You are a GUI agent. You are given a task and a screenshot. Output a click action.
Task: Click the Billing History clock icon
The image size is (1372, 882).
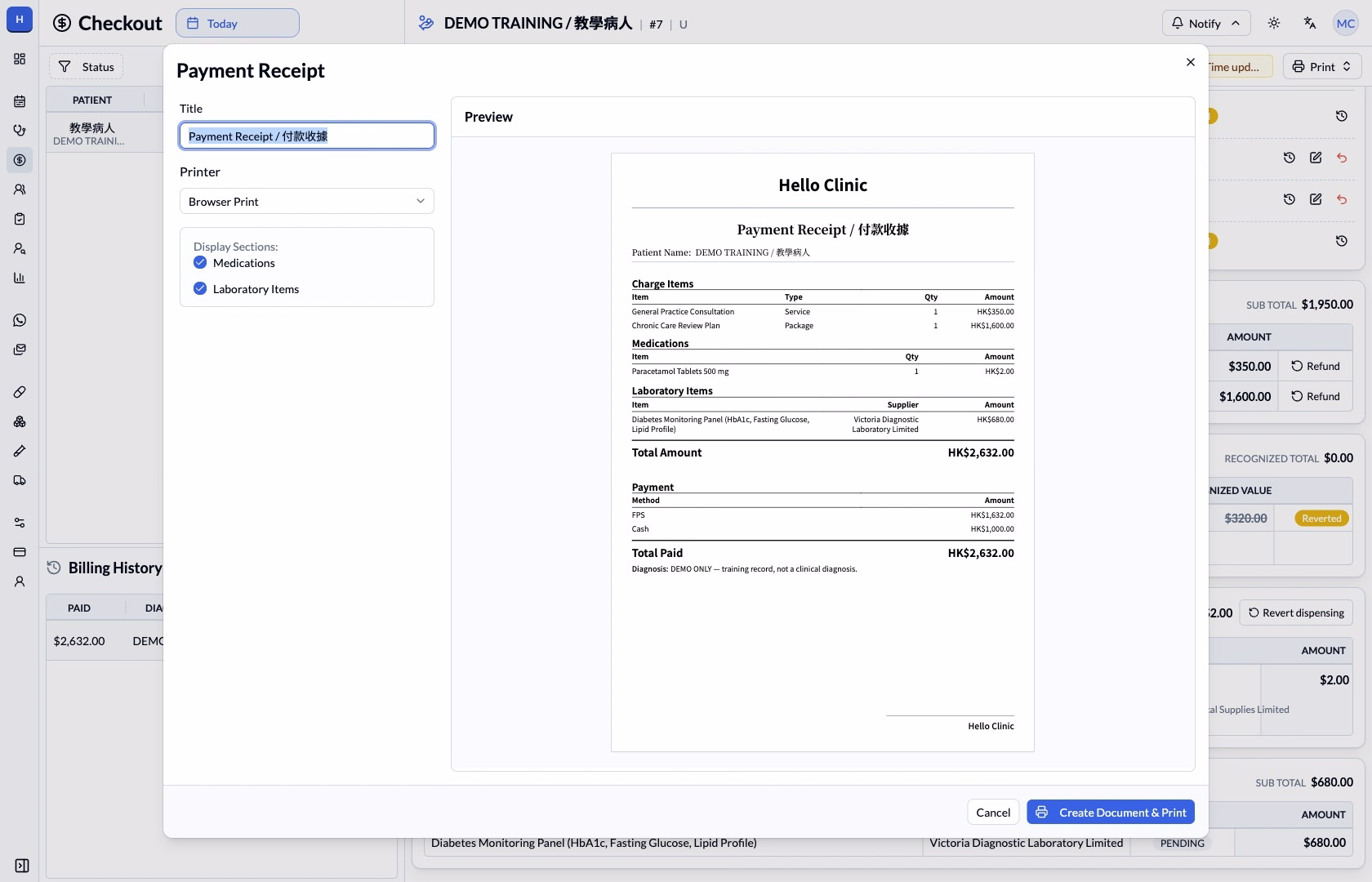tap(54, 568)
